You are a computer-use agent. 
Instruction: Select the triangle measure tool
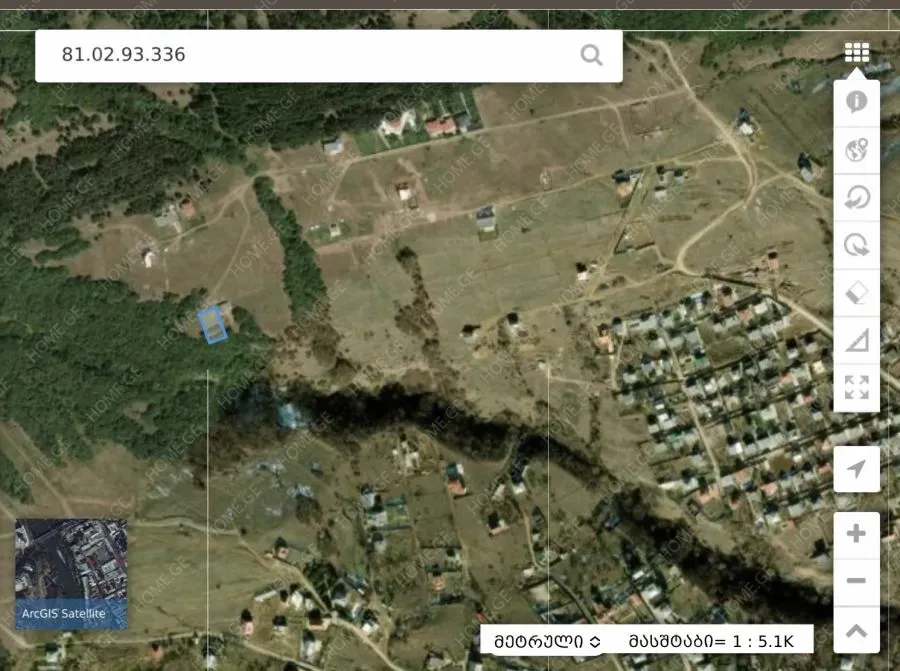856,340
